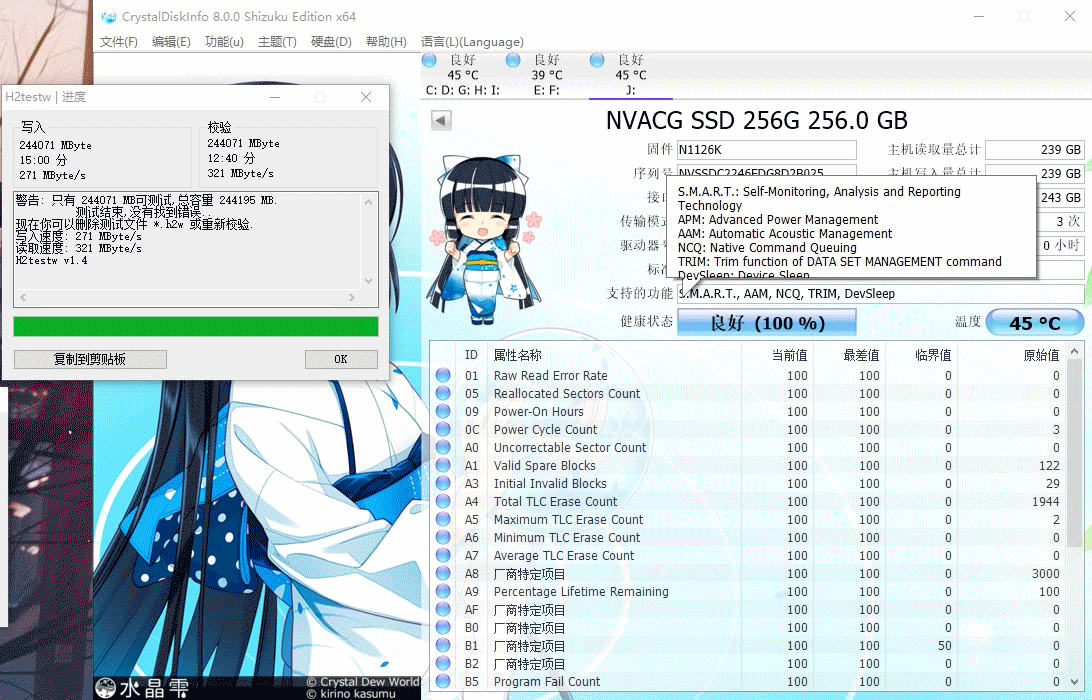Click the 45 °C temperature button
This screenshot has width=1092, height=700.
point(1034,322)
